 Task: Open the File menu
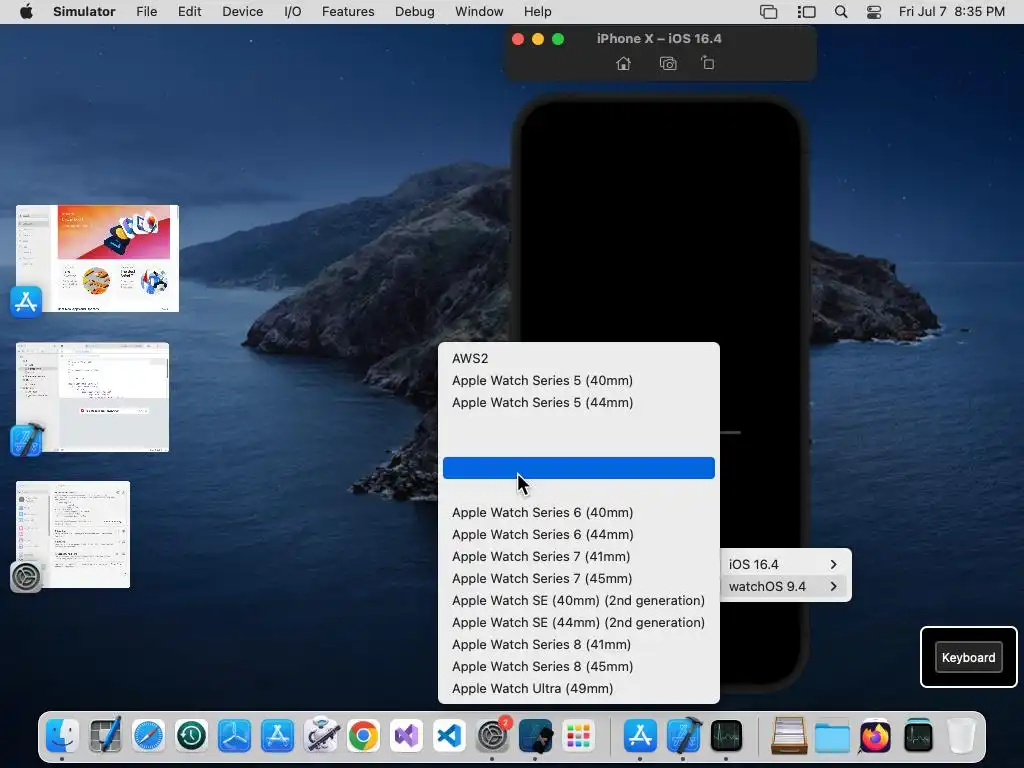[x=146, y=12]
